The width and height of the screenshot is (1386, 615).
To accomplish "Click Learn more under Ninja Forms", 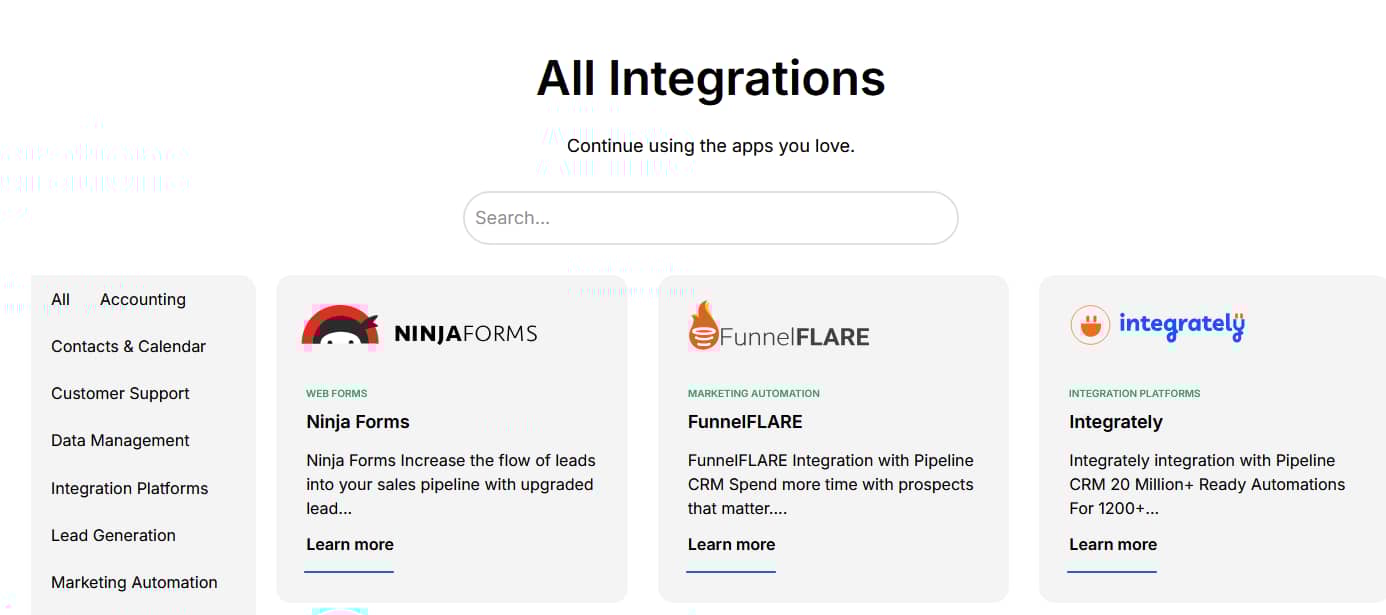I will [349, 544].
